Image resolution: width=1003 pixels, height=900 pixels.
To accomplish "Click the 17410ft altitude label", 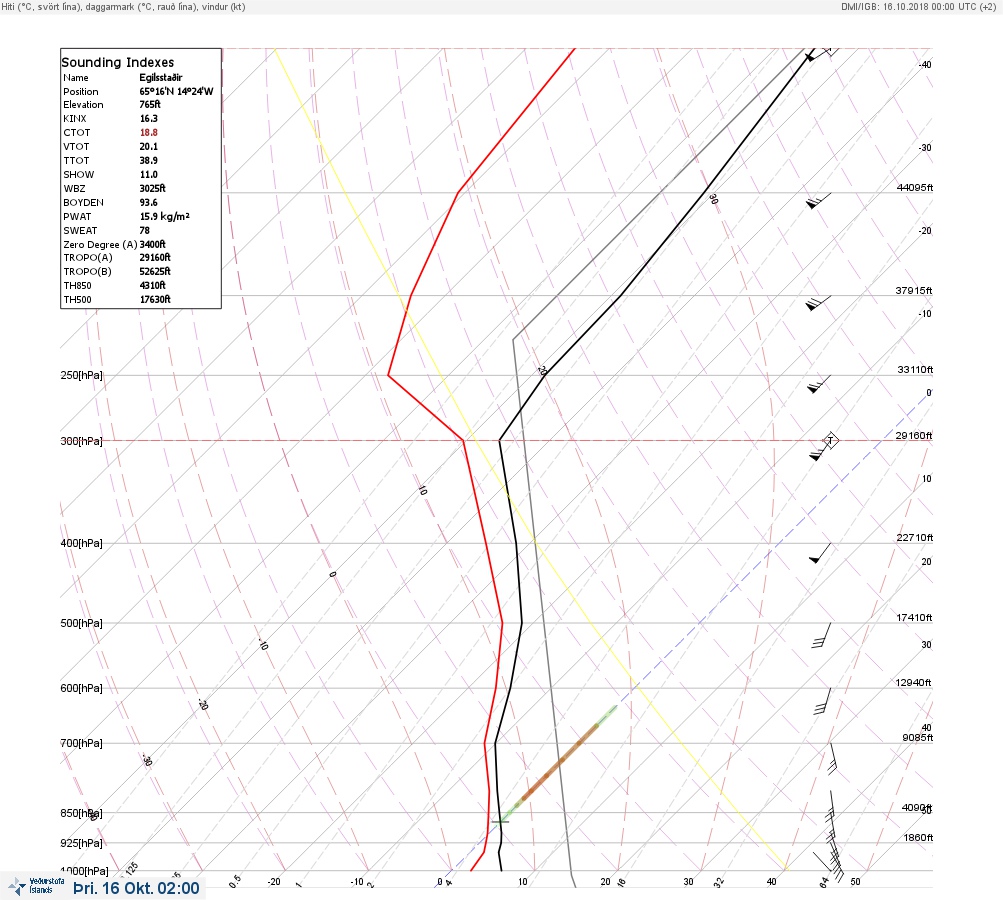I will (x=915, y=617).
